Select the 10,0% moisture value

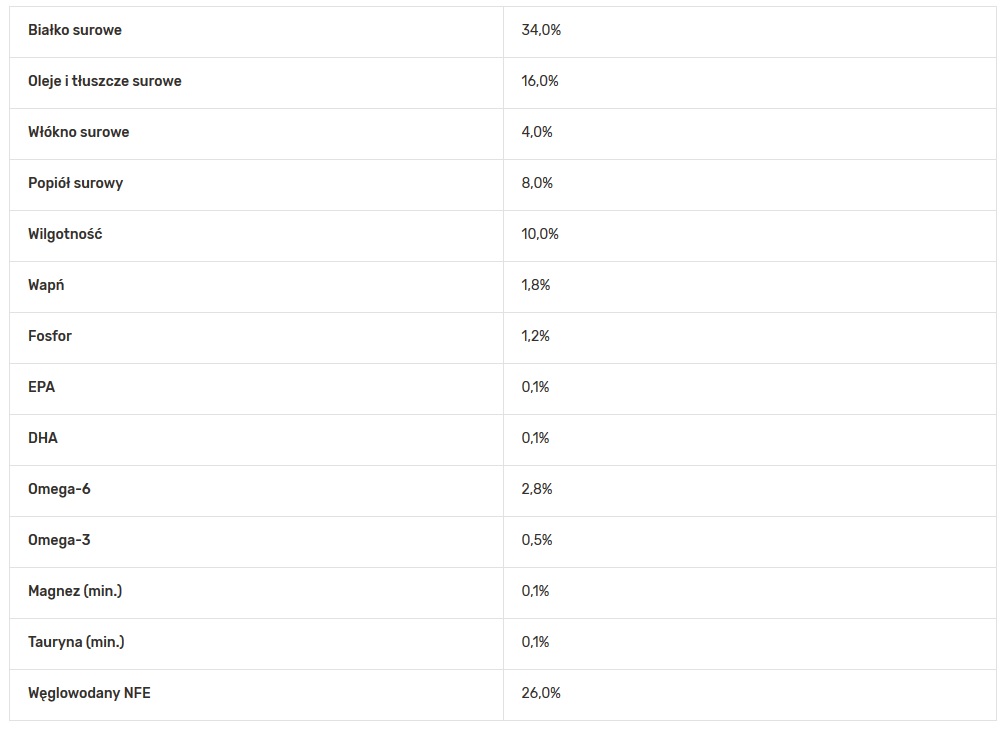coord(540,234)
